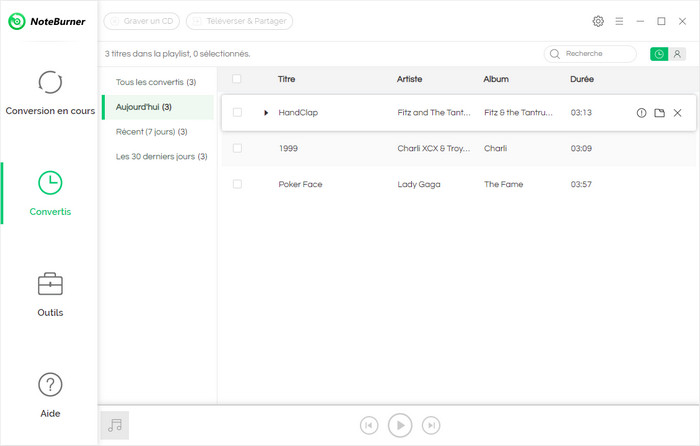This screenshot has width=700, height=446.
Task: Sort by the Durée column header
Action: 582,79
